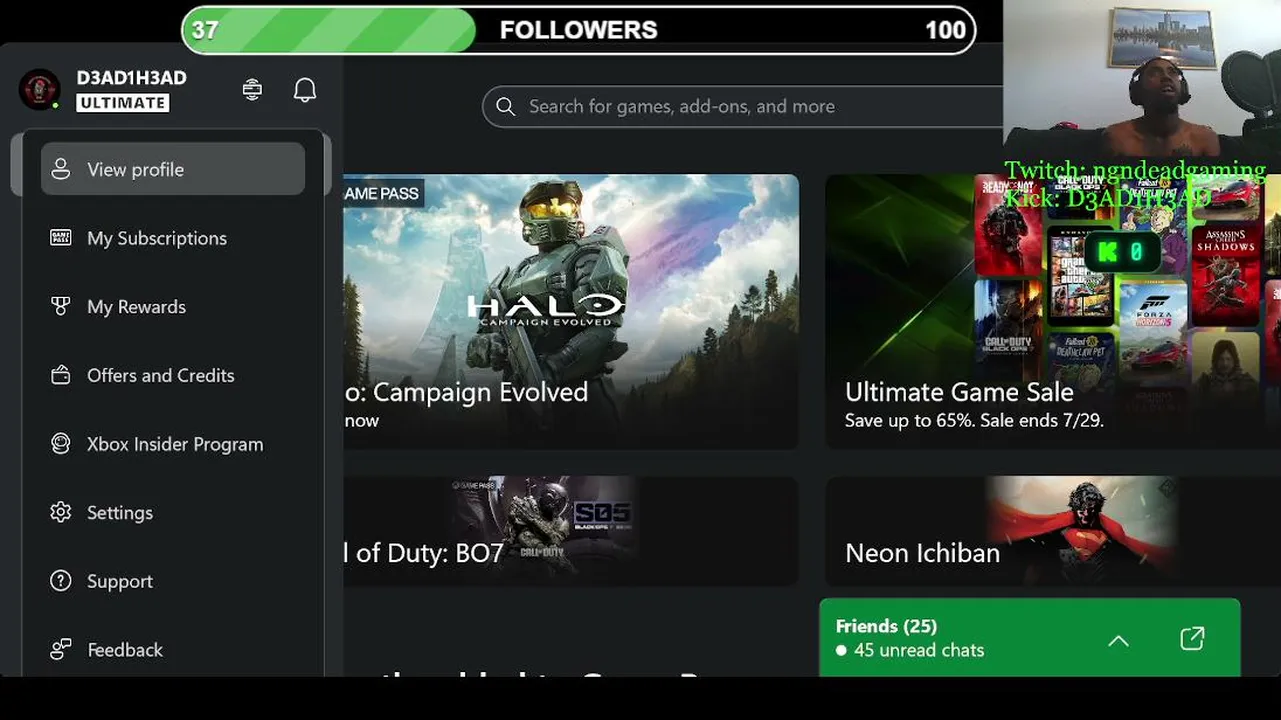1281x720 pixels.
Task: Choose Support in the menu
Action: (x=173, y=581)
